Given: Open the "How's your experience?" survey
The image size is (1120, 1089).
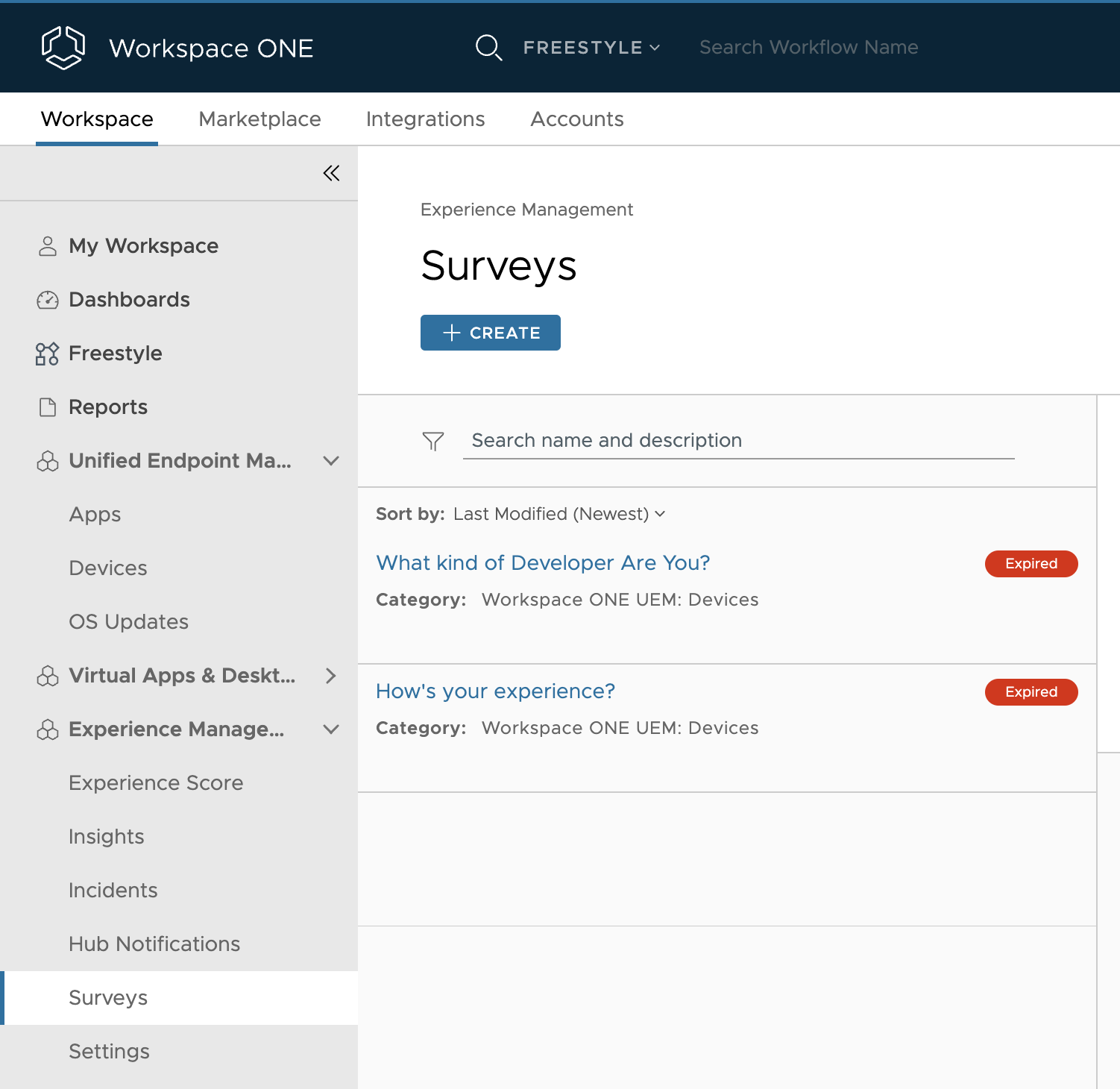Looking at the screenshot, I should [x=495, y=691].
